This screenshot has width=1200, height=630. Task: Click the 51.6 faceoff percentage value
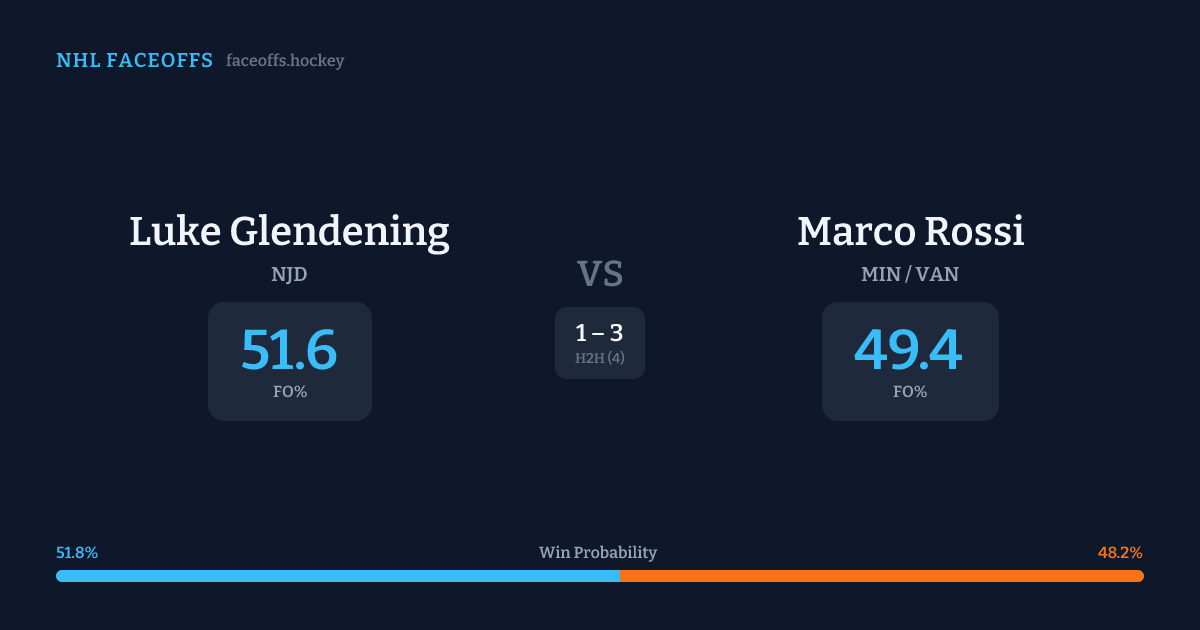[x=289, y=350]
